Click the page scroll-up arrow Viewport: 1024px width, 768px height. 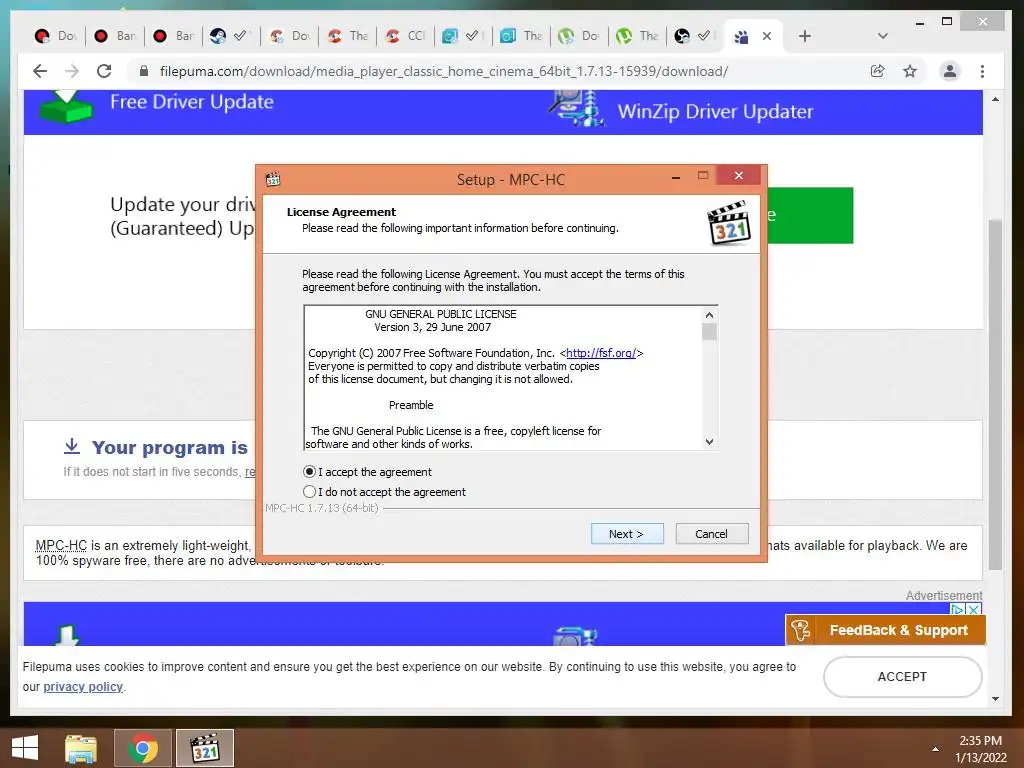coord(995,99)
